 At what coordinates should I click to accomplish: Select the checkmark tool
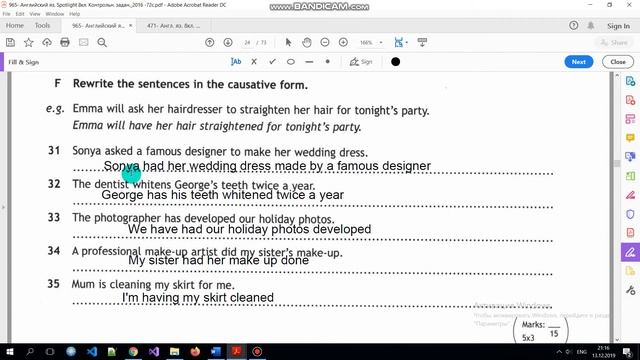(272, 62)
